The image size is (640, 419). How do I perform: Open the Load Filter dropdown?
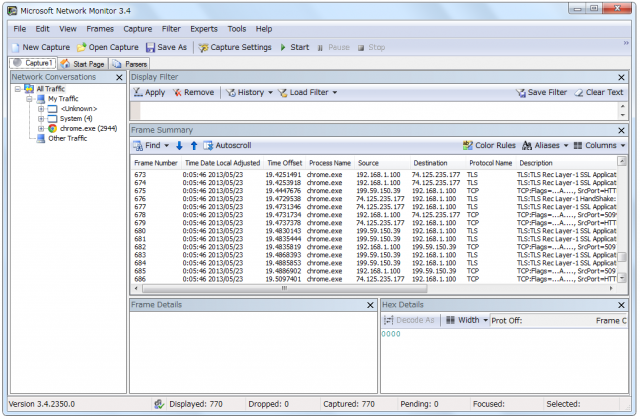(308, 93)
